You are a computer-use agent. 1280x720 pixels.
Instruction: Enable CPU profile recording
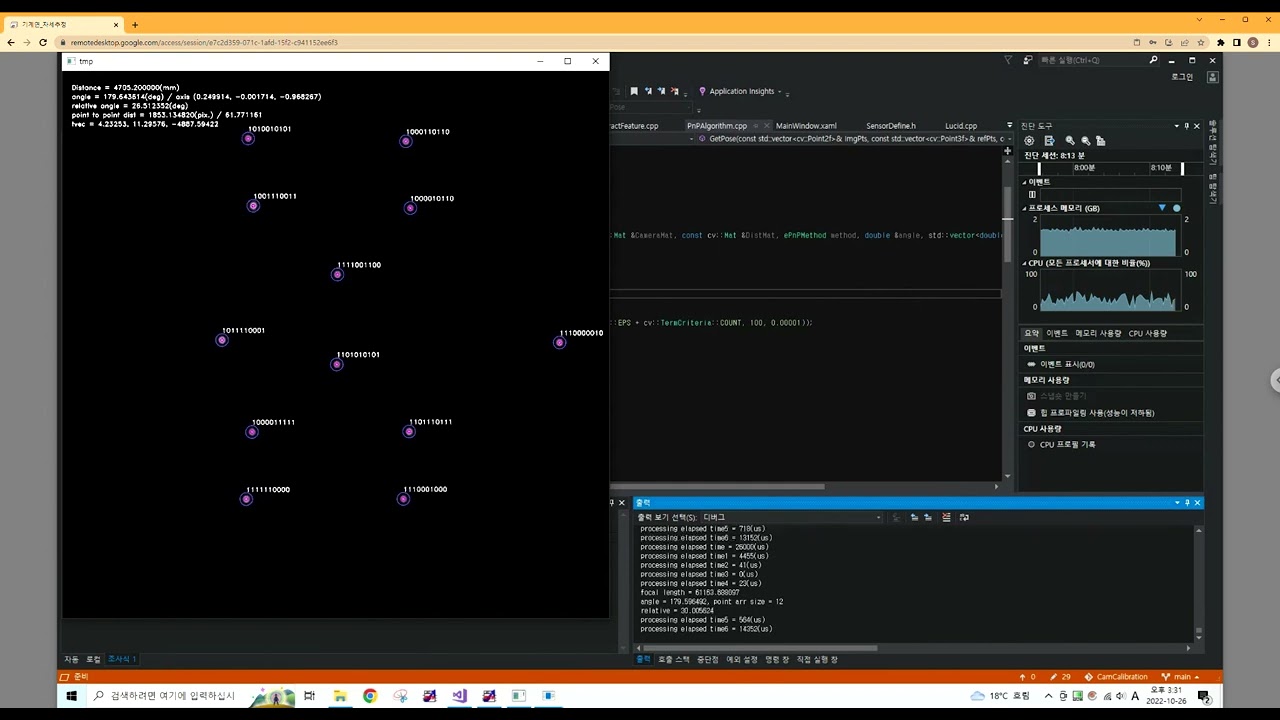1067,444
